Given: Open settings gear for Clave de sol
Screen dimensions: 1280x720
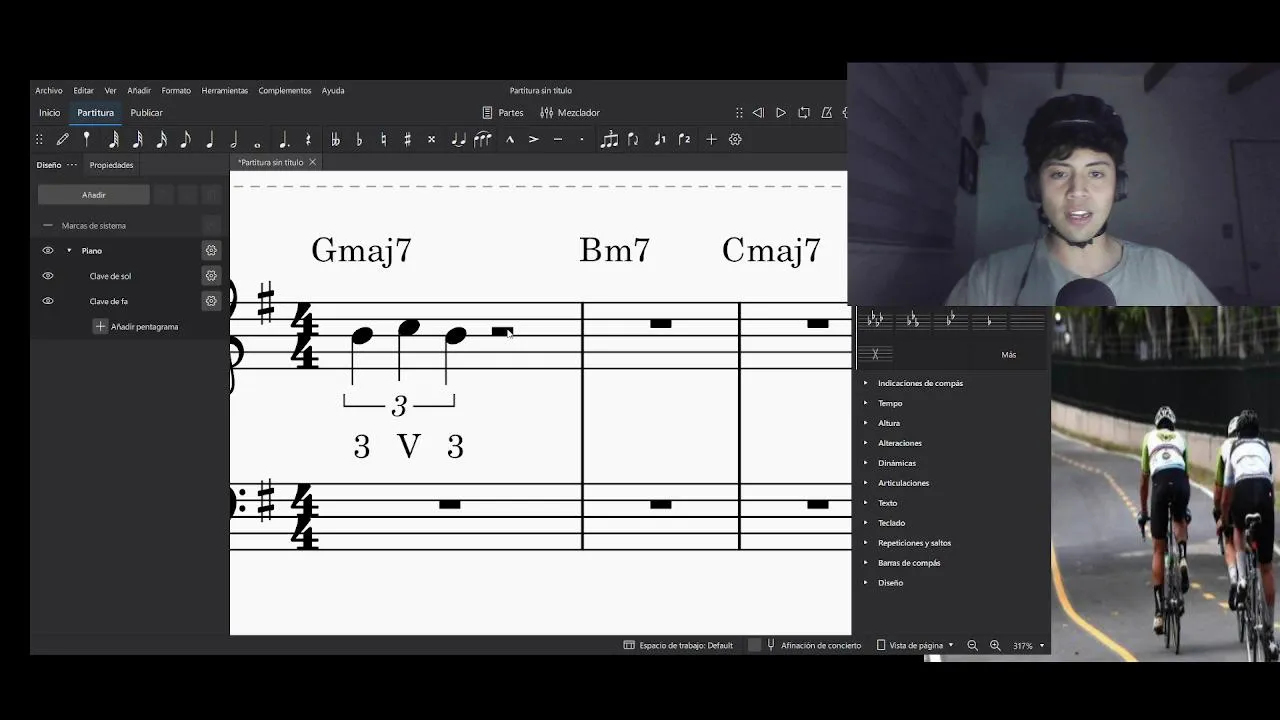Looking at the screenshot, I should [x=211, y=276].
